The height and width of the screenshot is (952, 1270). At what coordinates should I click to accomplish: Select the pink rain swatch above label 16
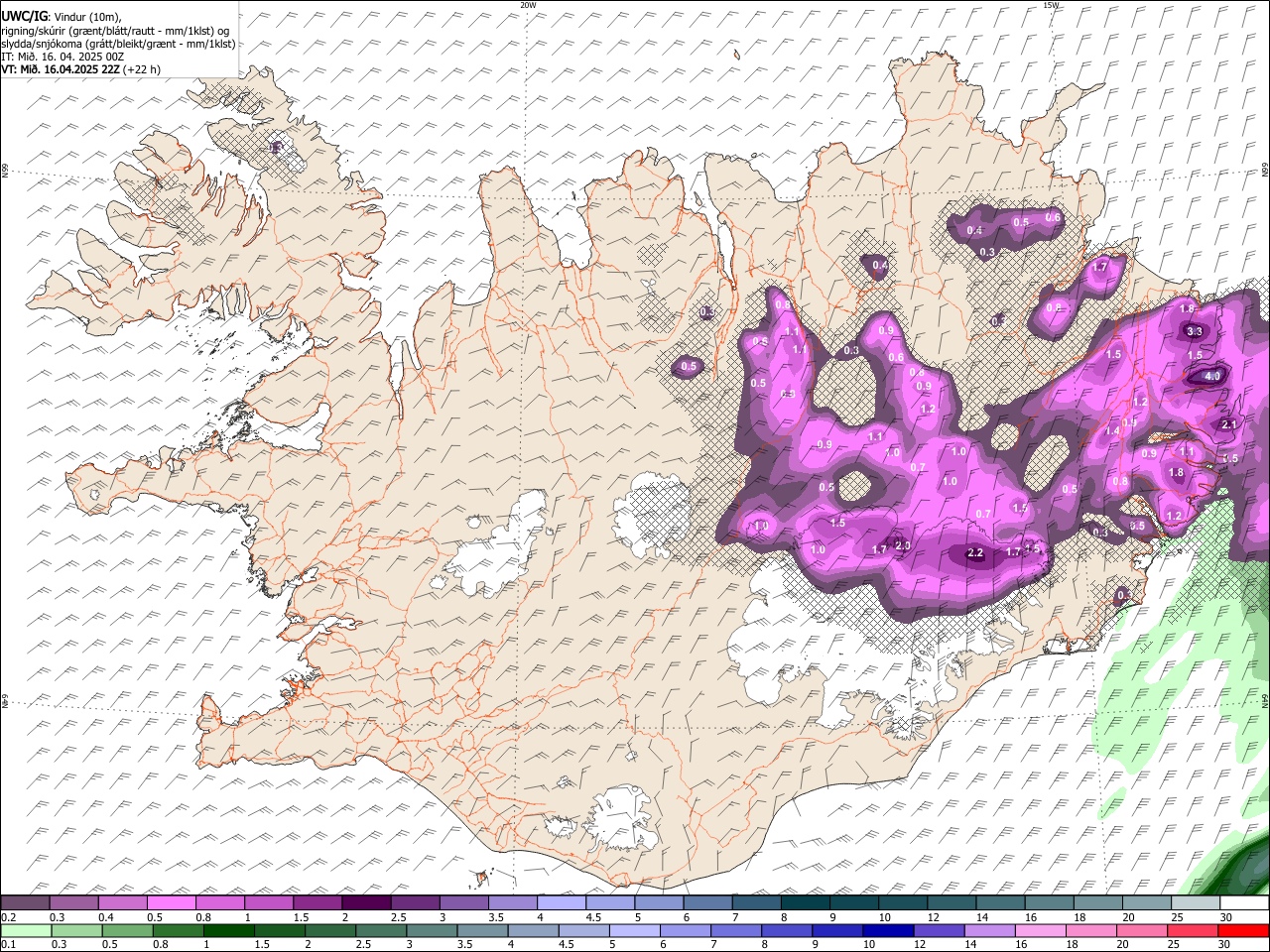[1039, 930]
